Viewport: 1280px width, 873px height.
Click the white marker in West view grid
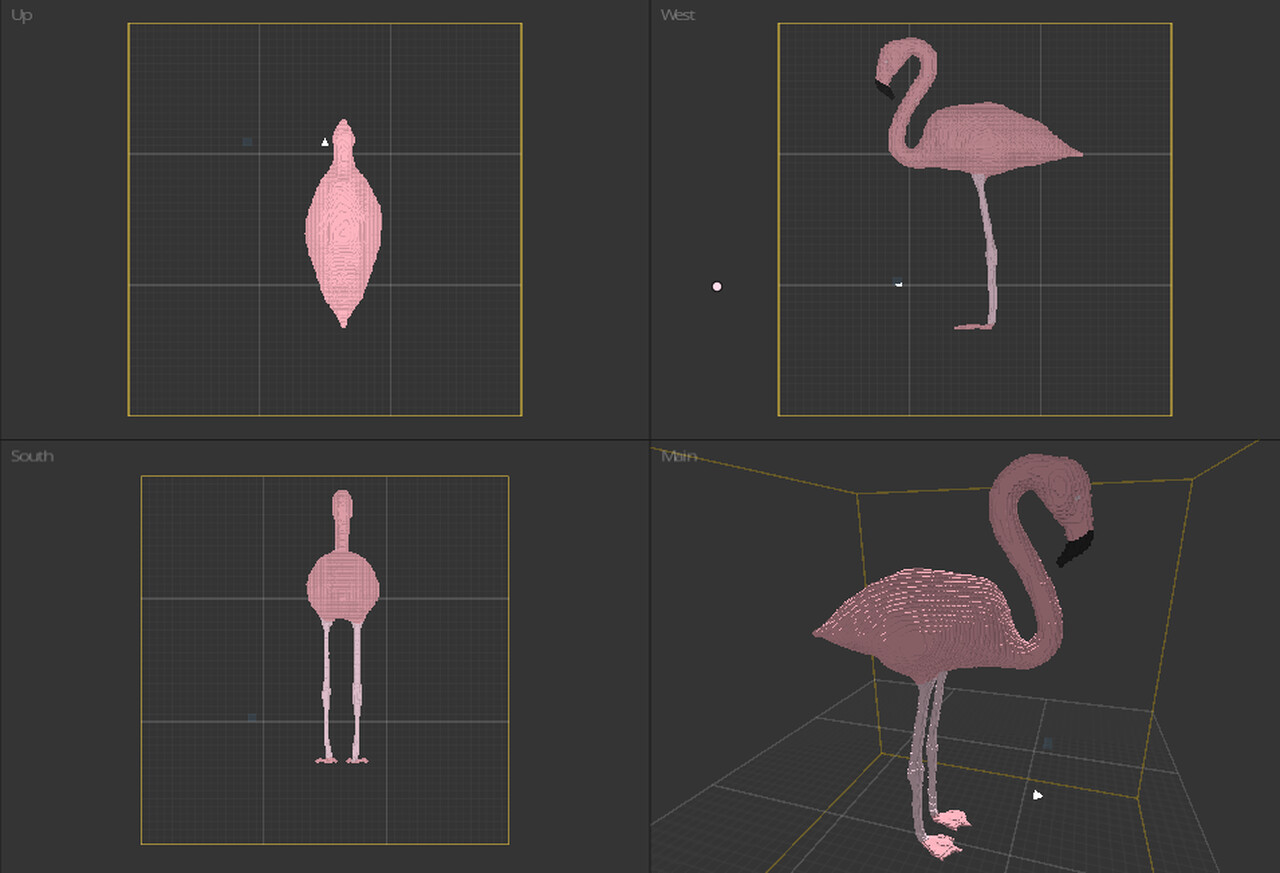point(898,284)
